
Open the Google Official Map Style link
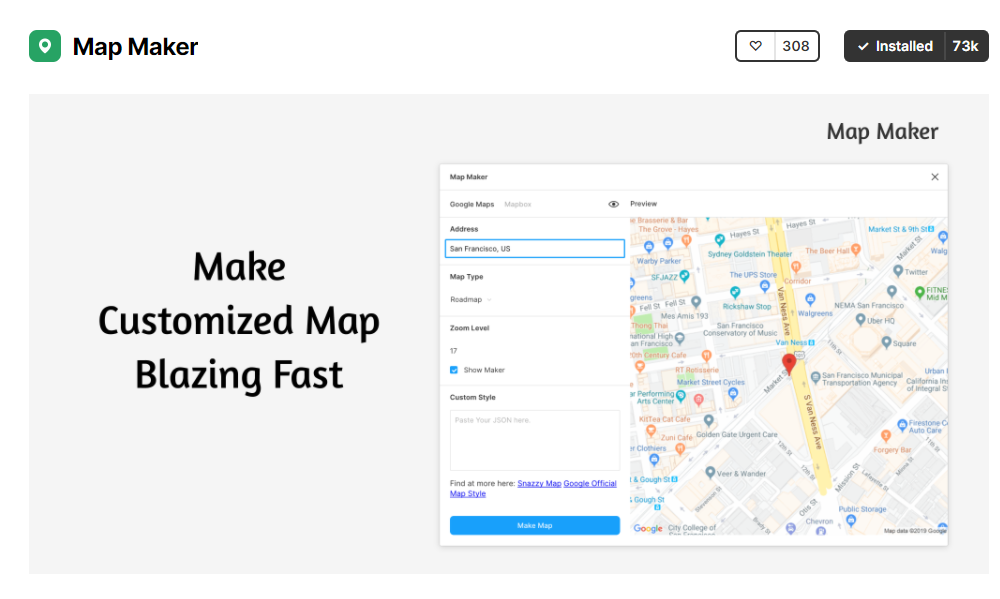533,489
